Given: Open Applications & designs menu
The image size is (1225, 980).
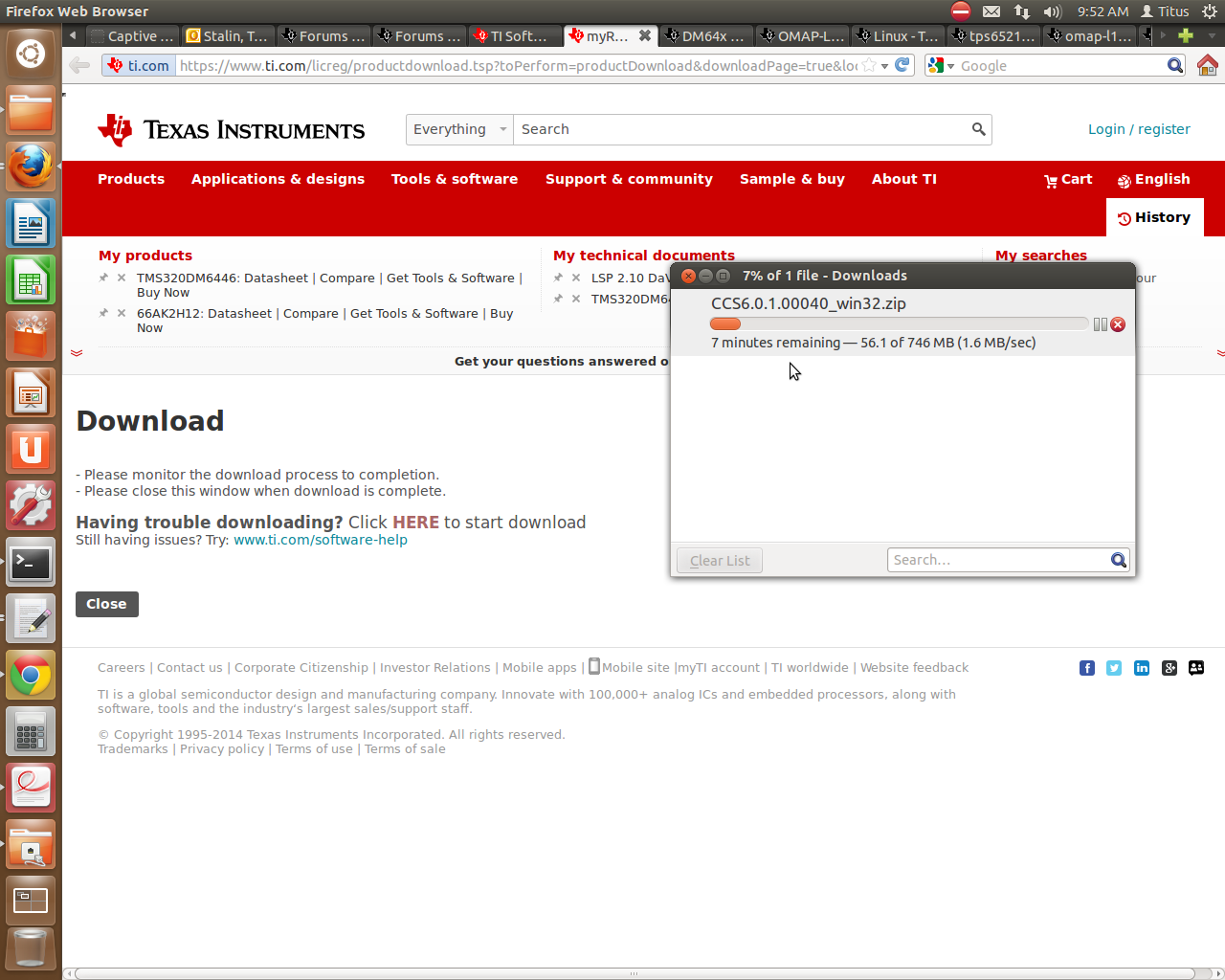Looking at the screenshot, I should [278, 179].
